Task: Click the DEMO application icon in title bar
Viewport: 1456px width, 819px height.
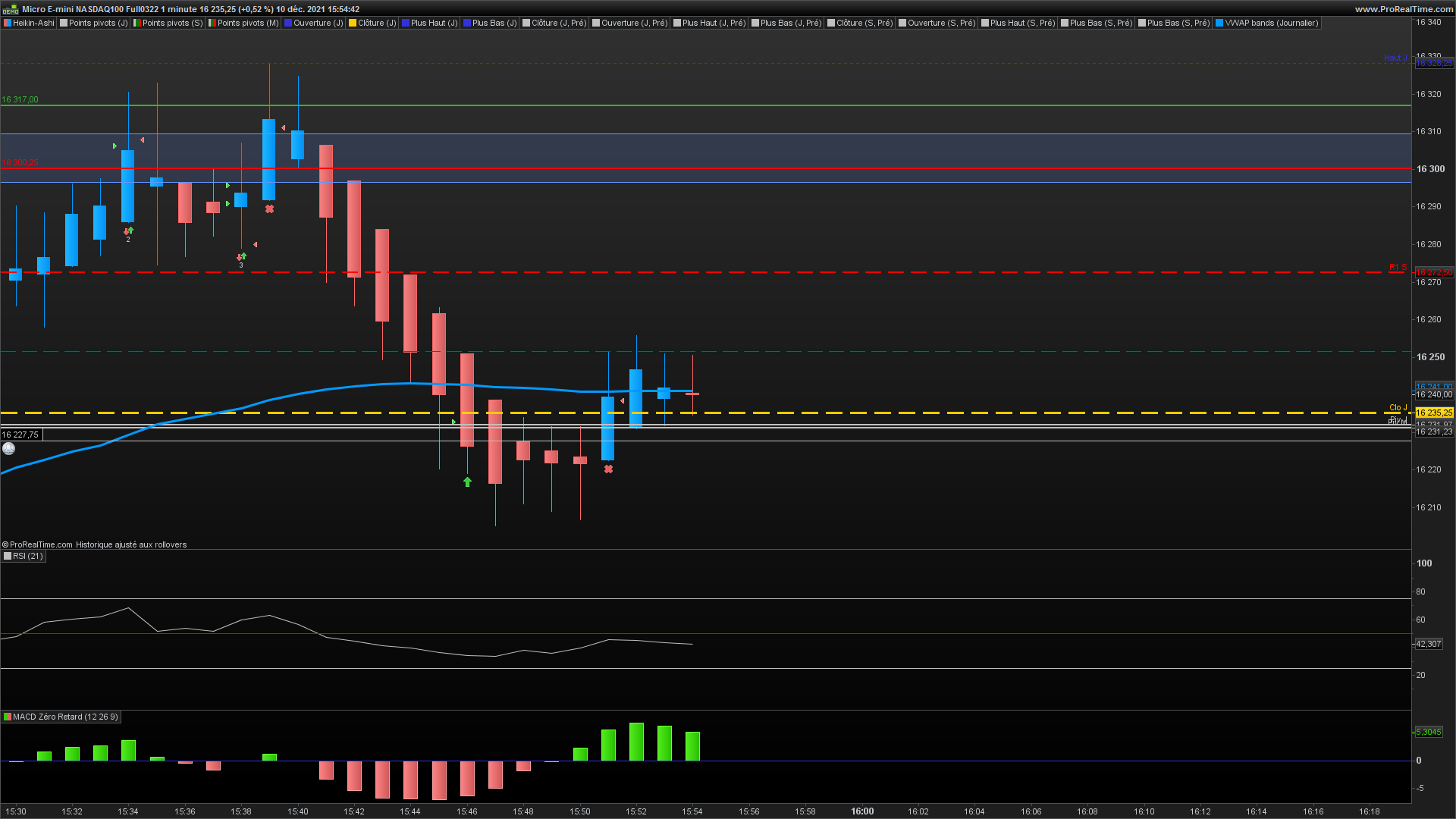Action: click(10, 9)
